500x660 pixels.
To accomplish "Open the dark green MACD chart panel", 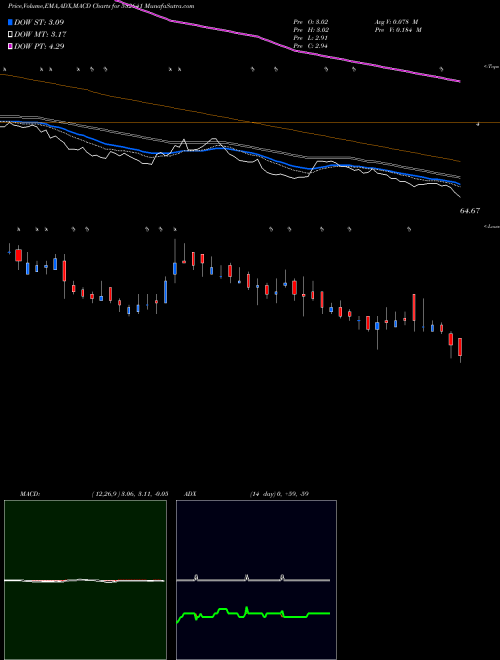I will click(85, 580).
